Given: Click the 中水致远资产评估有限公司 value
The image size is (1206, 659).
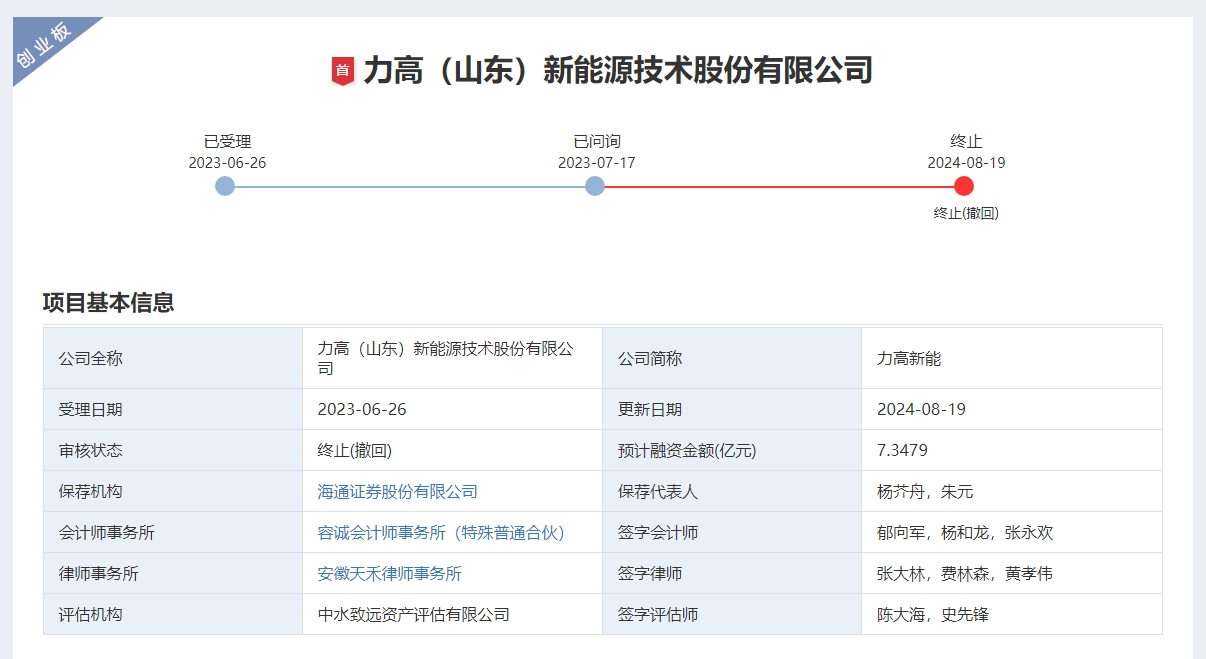Looking at the screenshot, I should click(414, 615).
